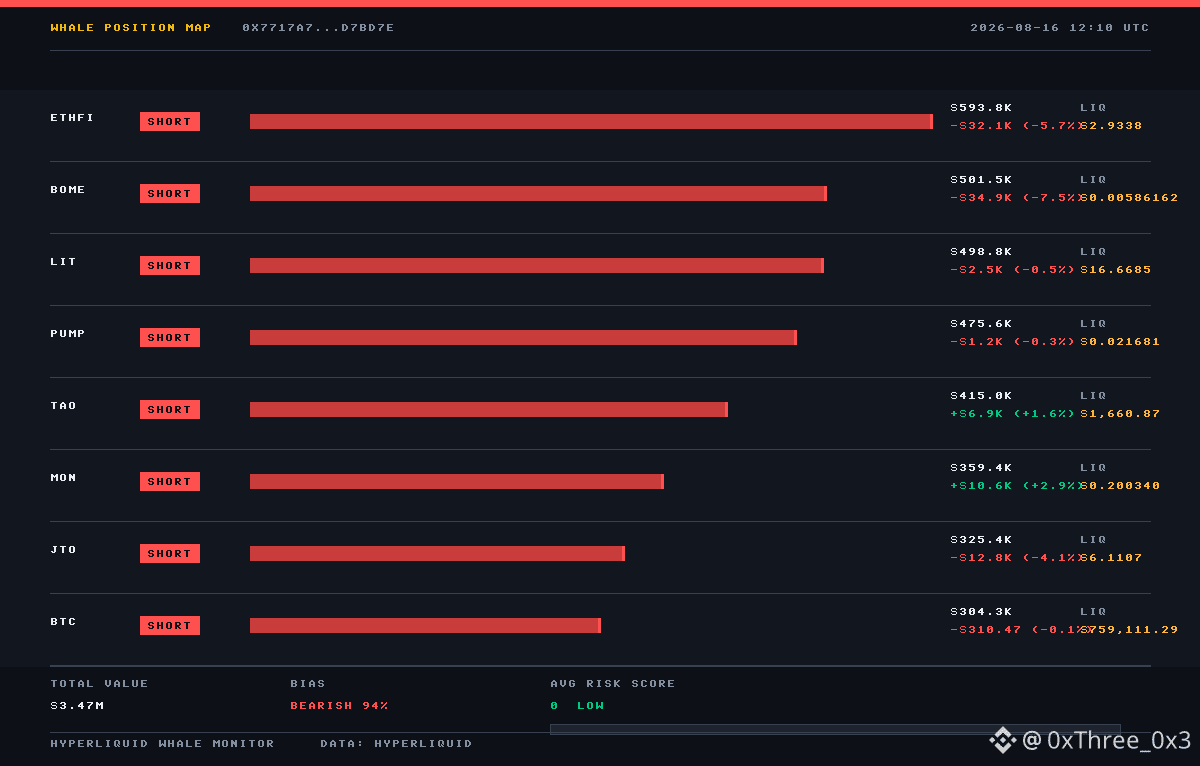Click the BEARISH 94% bias value
The height and width of the screenshot is (766, 1200).
click(339, 706)
